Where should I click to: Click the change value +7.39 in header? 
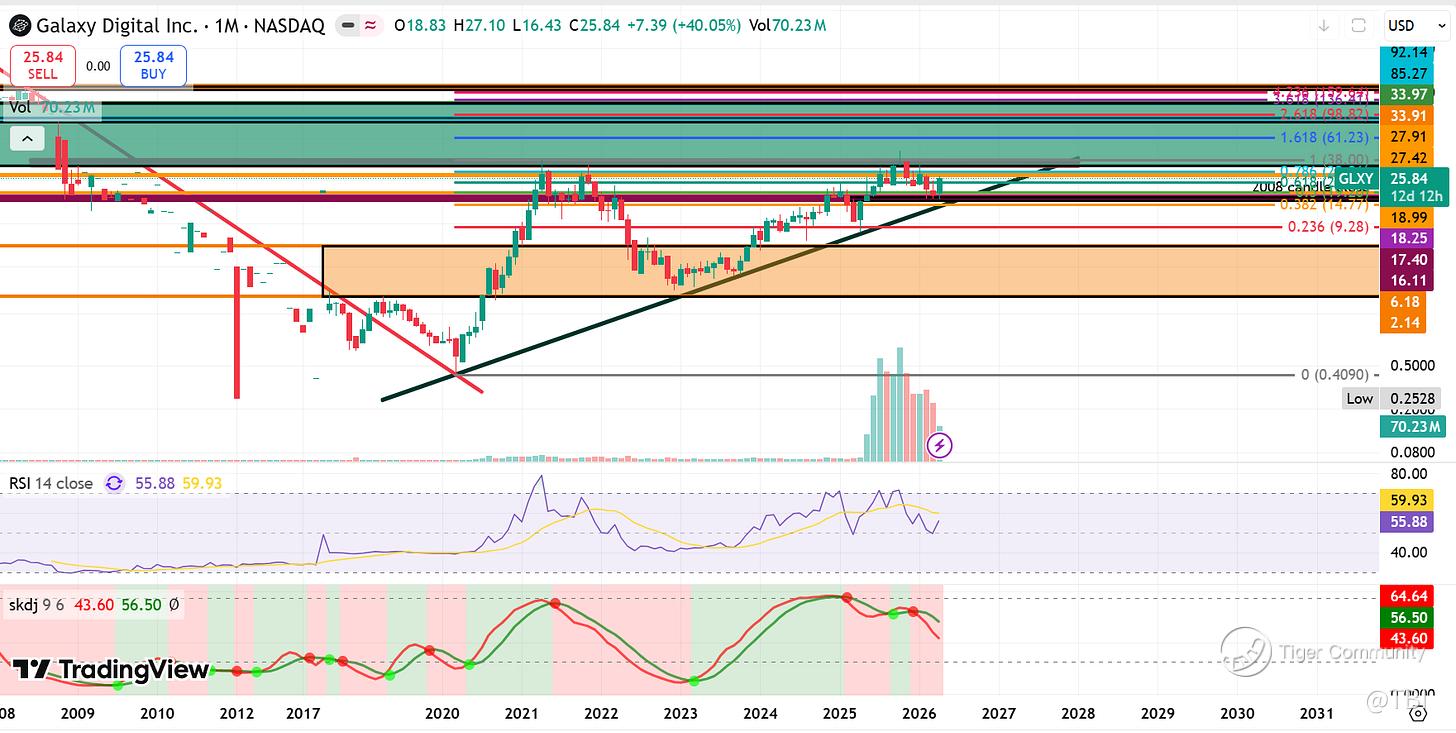(646, 25)
